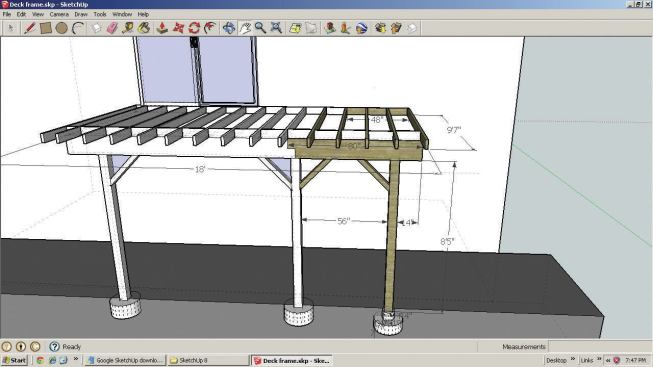Open the Help menu
The height and width of the screenshot is (367, 653).
[x=143, y=14]
